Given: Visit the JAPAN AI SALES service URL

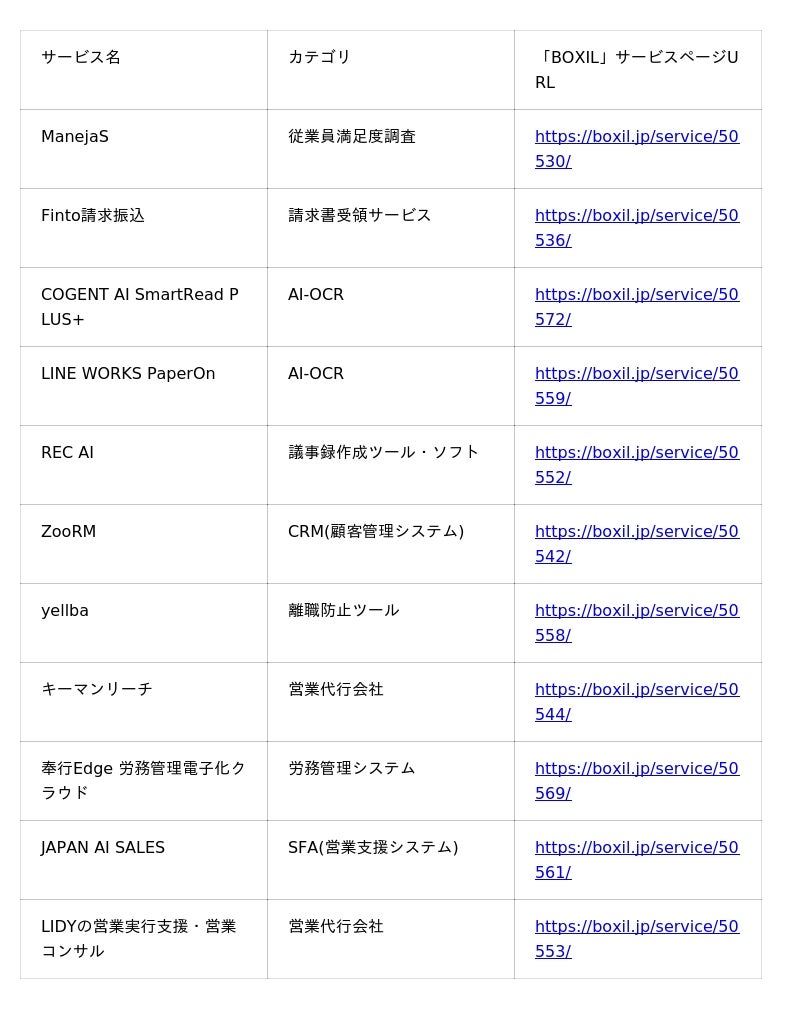Looking at the screenshot, I should coord(636,848).
